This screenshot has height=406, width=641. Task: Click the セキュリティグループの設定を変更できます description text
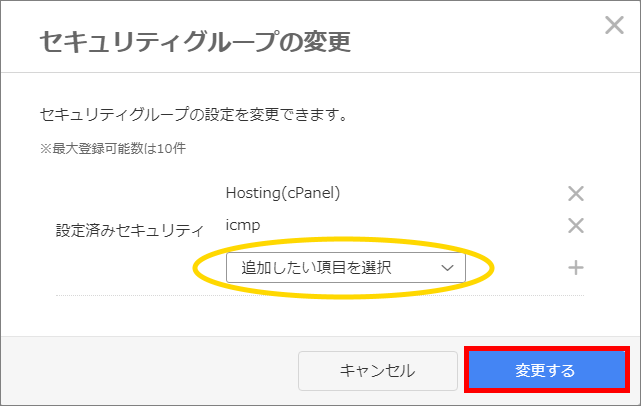pos(193,114)
